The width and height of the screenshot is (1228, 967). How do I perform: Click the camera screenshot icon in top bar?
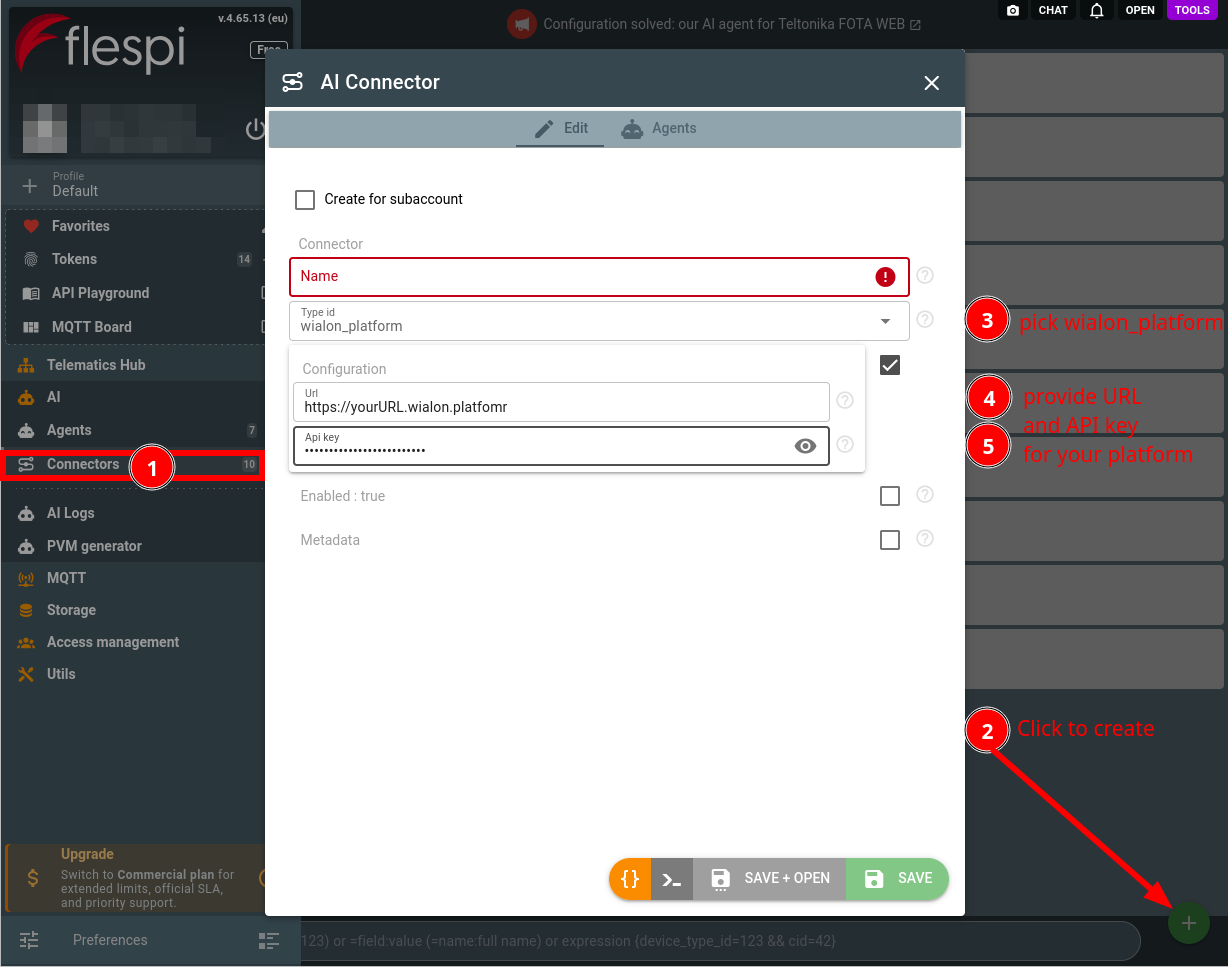[1013, 10]
